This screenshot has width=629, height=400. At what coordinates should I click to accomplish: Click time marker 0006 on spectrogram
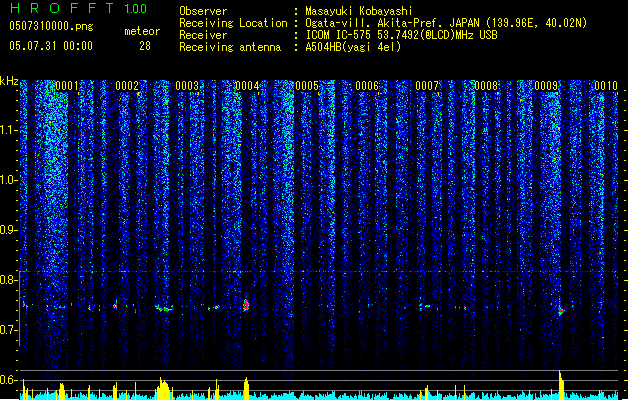(x=367, y=86)
